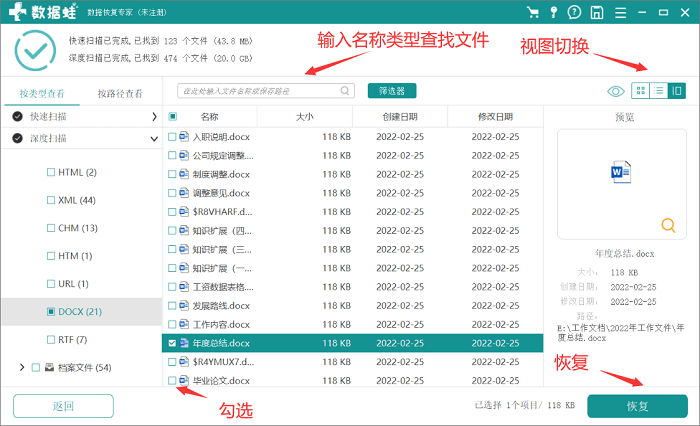Sort by 名称 column header

[209, 117]
